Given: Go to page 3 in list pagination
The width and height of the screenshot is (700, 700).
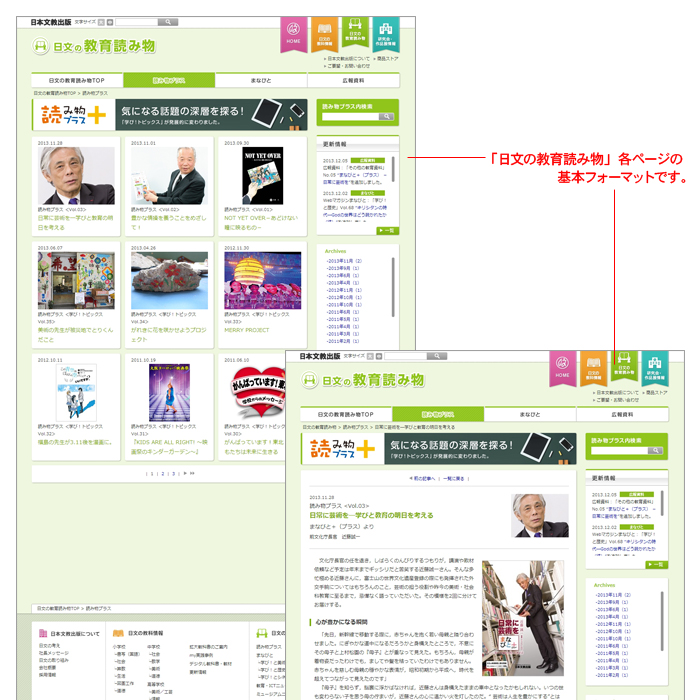Looking at the screenshot, I should tap(173, 474).
